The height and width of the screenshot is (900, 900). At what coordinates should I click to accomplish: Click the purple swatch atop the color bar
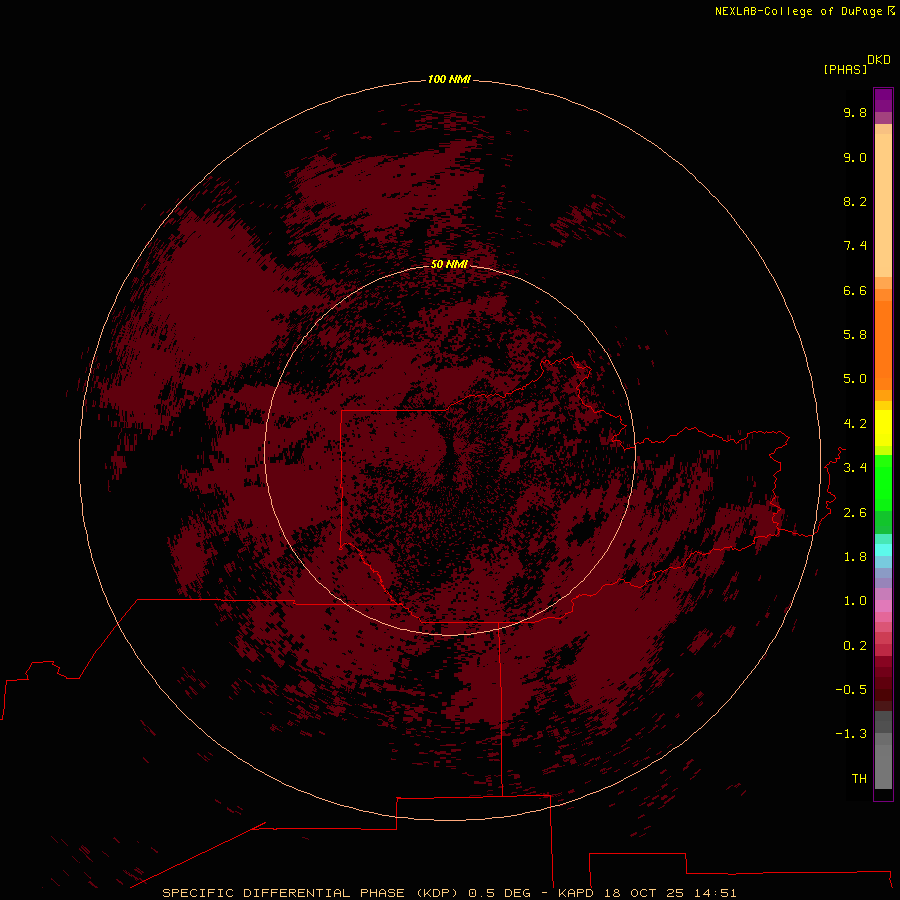883,100
